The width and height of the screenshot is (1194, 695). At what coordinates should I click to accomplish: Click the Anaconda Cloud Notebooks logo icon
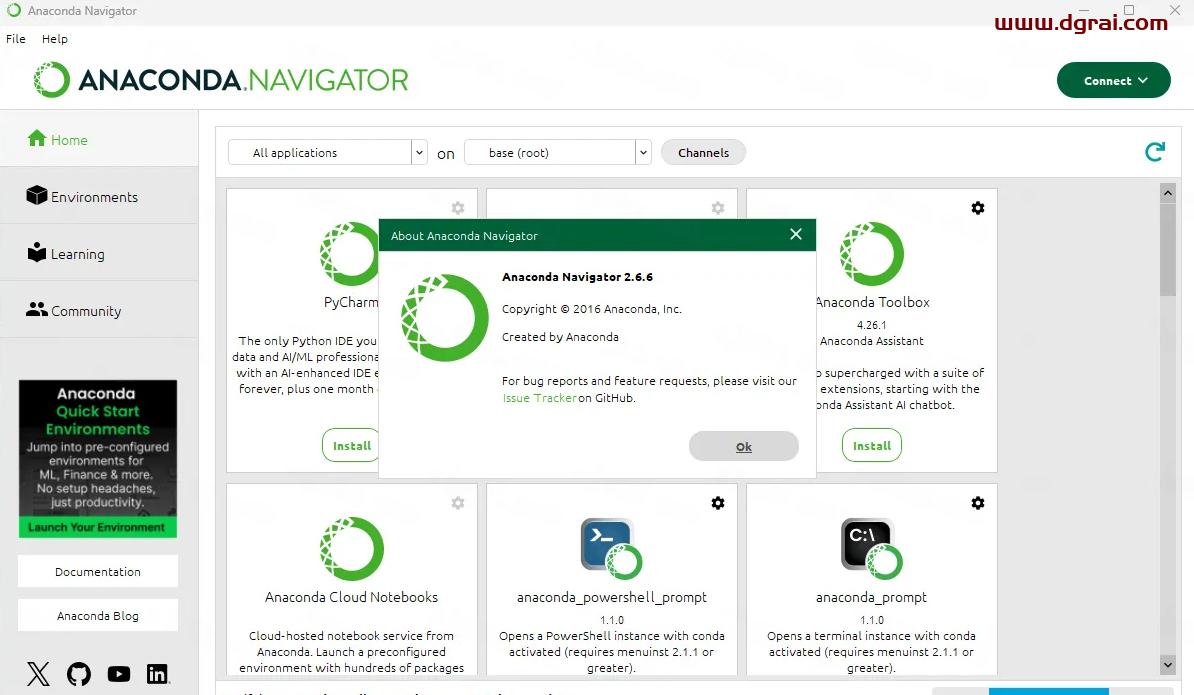352,549
